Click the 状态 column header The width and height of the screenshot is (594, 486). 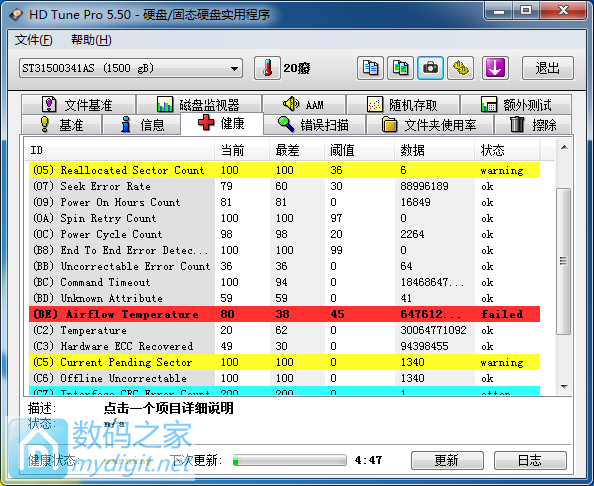coord(507,150)
